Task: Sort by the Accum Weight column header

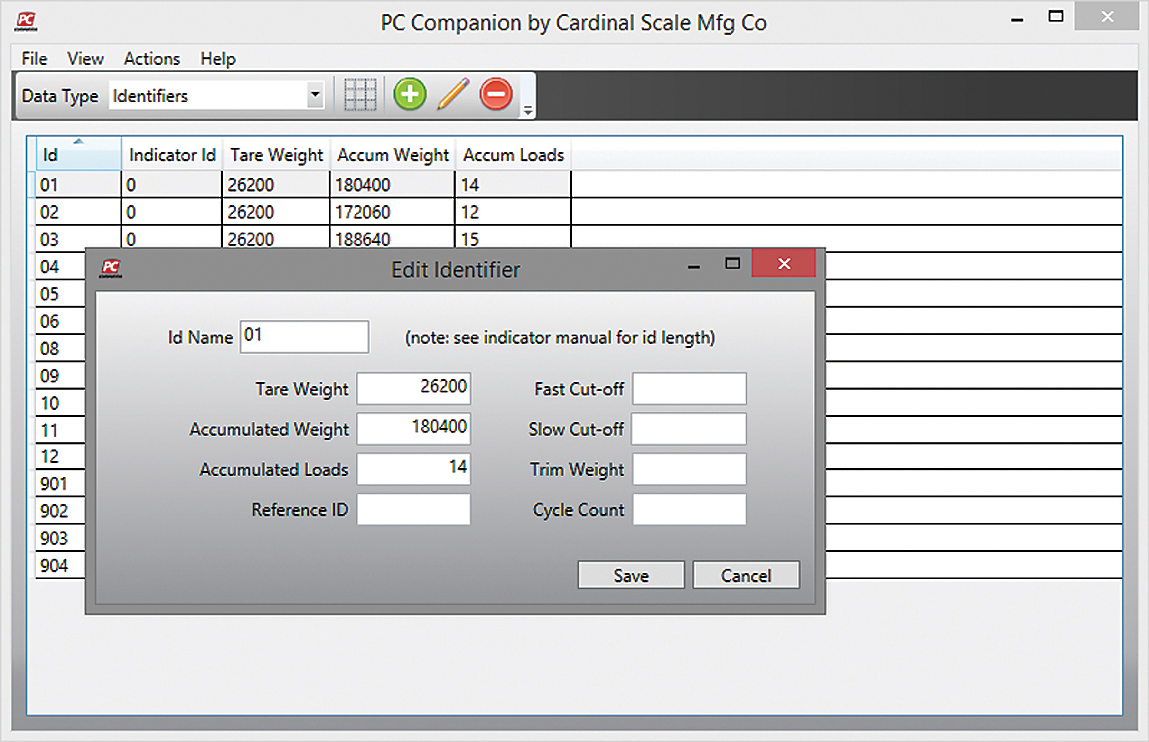Action: click(x=393, y=155)
